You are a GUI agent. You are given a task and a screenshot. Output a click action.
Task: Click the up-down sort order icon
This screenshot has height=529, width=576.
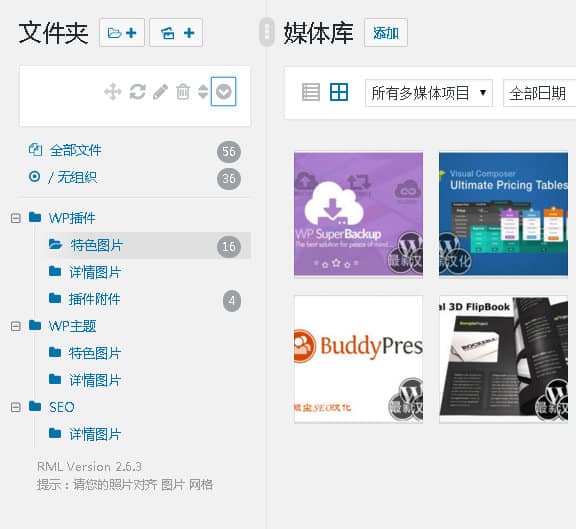pos(203,91)
